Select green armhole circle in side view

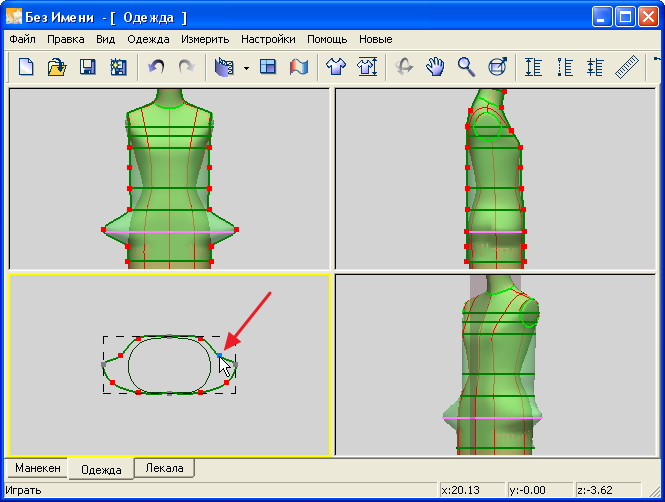point(487,126)
